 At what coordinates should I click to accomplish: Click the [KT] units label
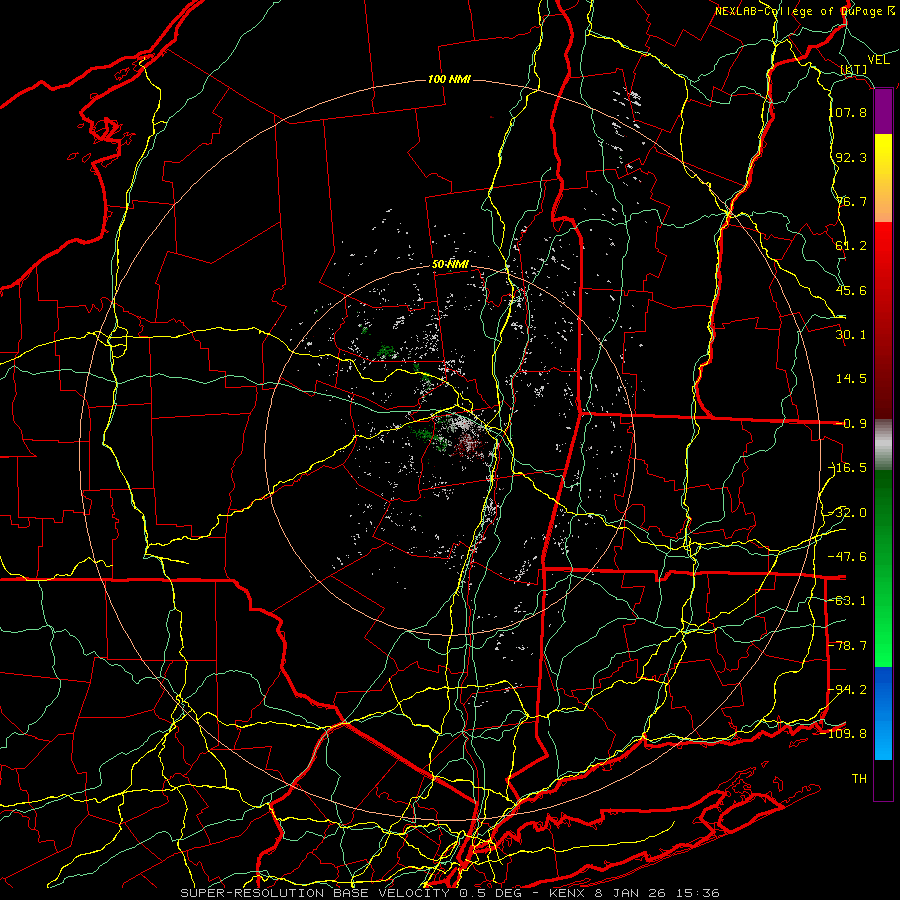coord(854,70)
